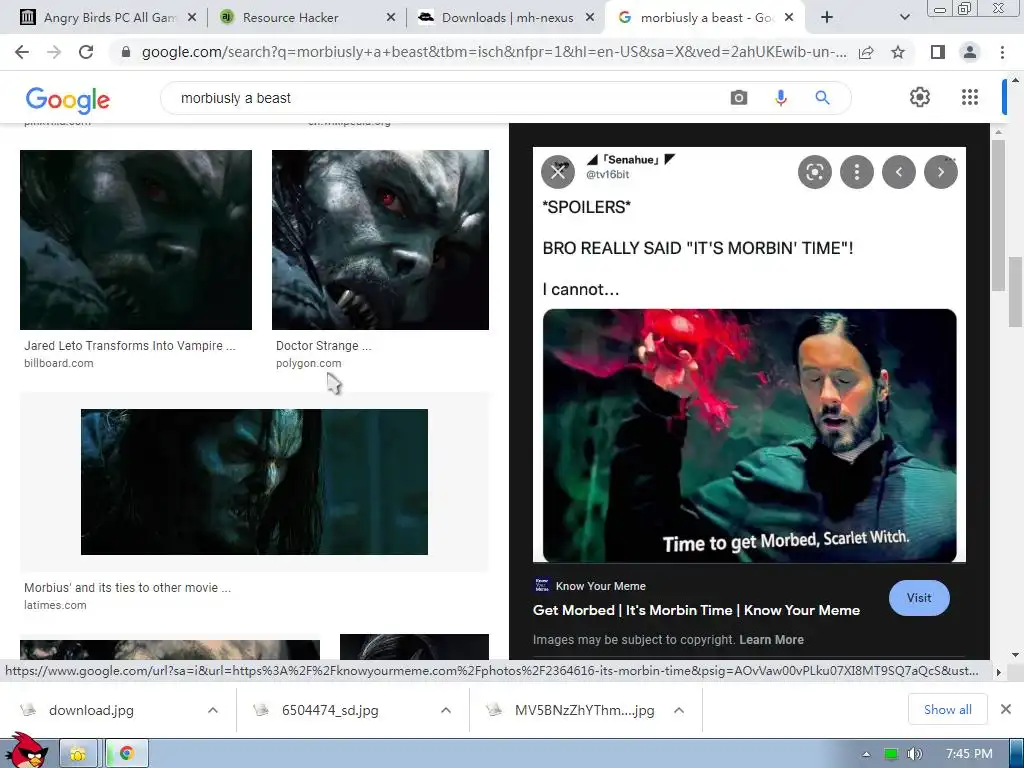Expand options for download.jpg
The height and width of the screenshot is (768, 1024).
click(213, 710)
